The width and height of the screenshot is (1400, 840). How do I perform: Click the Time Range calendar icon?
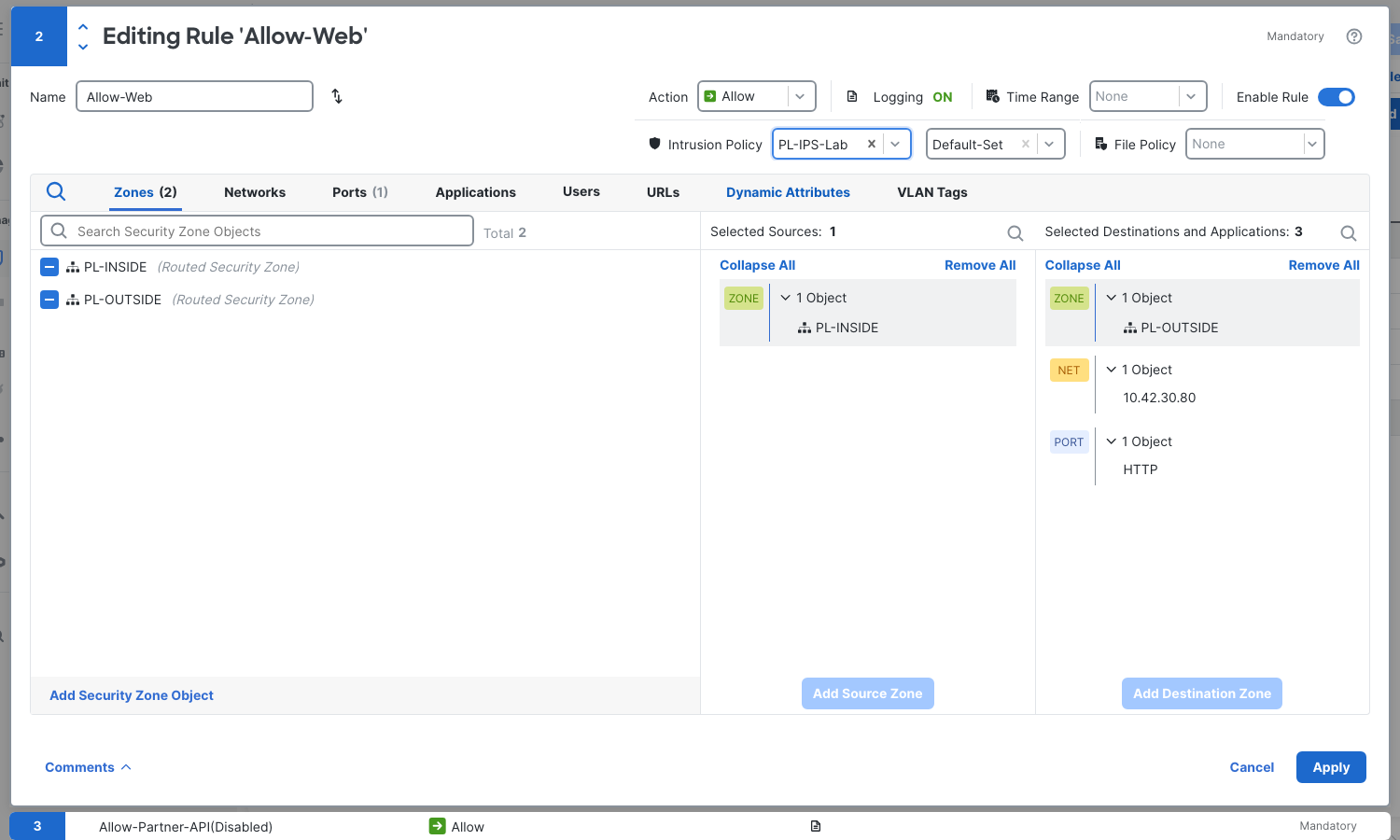993,96
